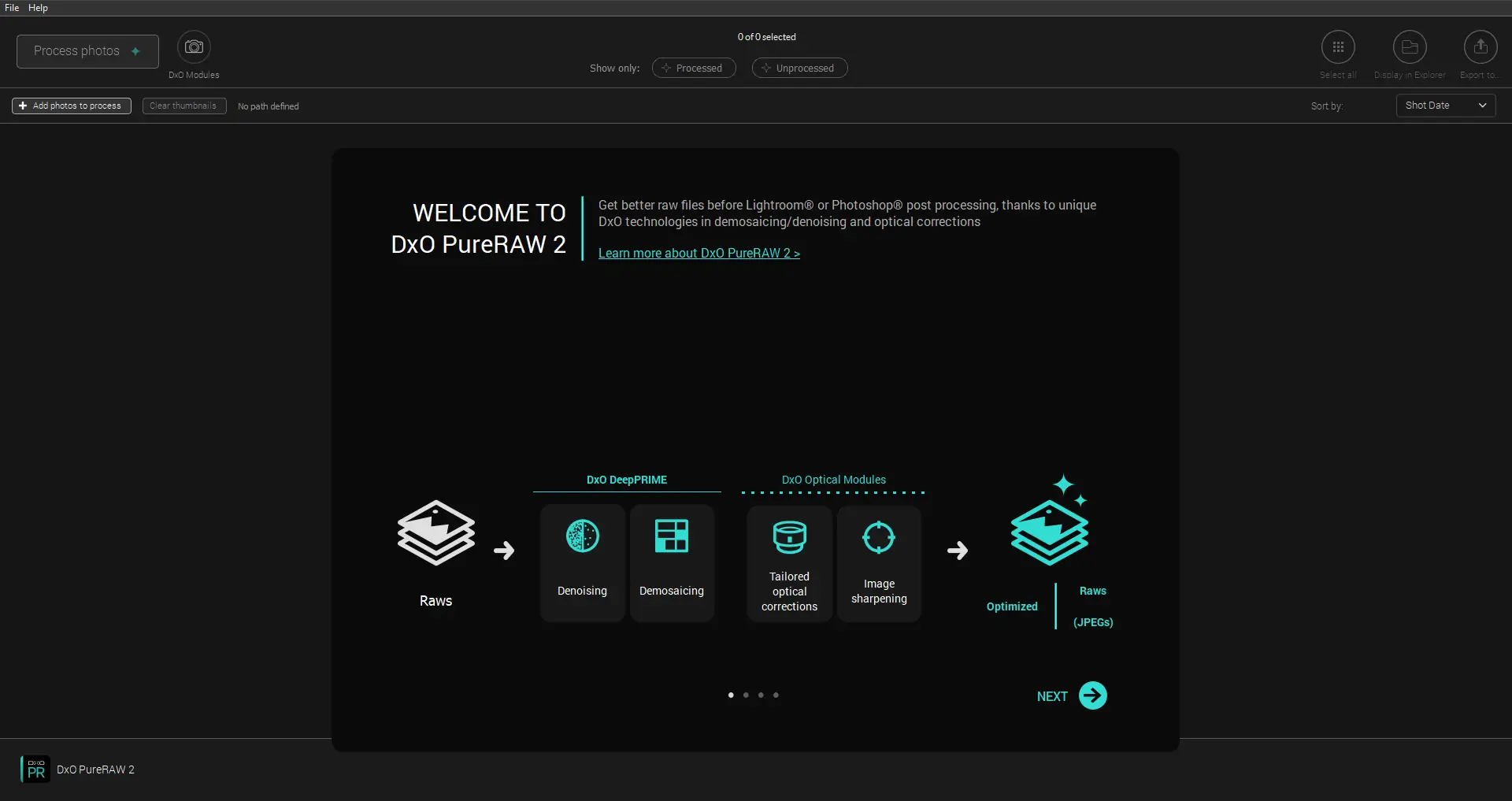Click the 'Denoising' label
The width and height of the screenshot is (1512, 801).
pos(582,591)
